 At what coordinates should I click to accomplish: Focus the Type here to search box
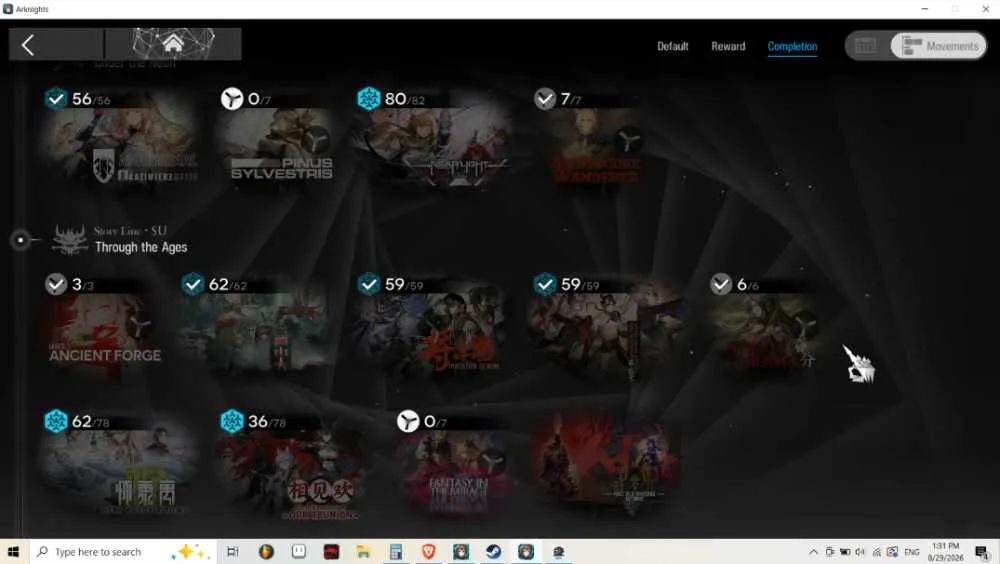click(x=122, y=552)
